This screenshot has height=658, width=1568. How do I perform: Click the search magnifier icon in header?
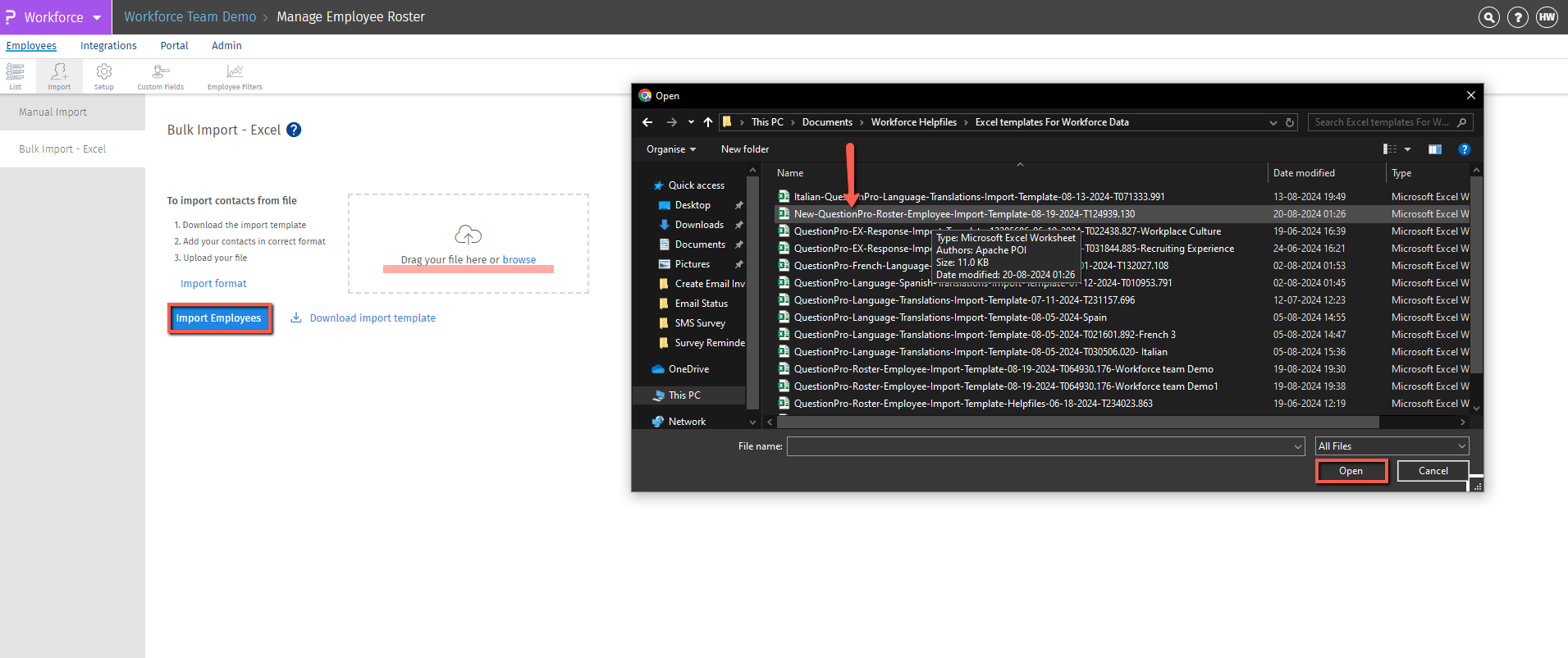click(x=1488, y=17)
